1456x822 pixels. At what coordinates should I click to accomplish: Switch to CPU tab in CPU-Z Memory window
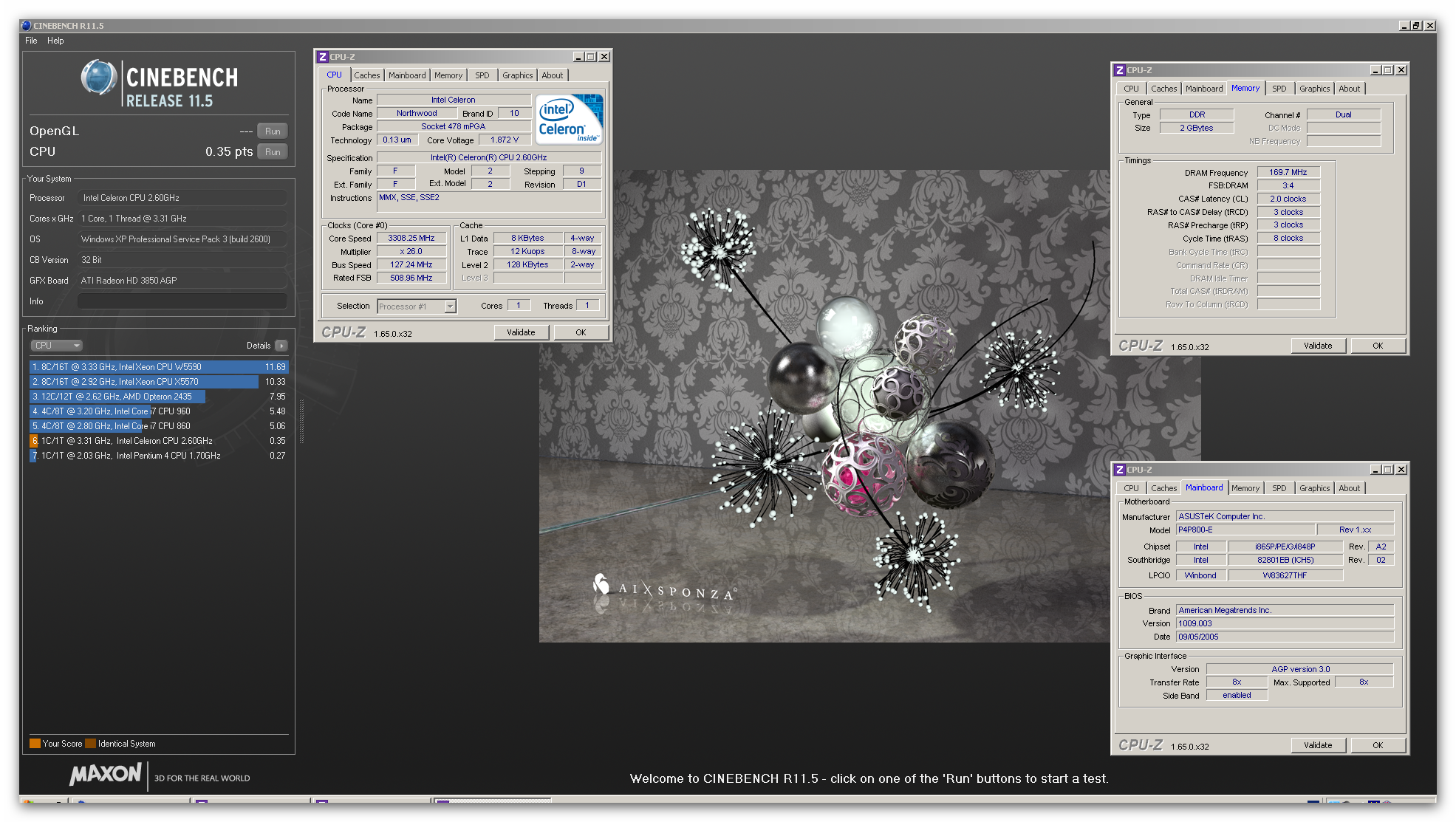[x=1132, y=89]
